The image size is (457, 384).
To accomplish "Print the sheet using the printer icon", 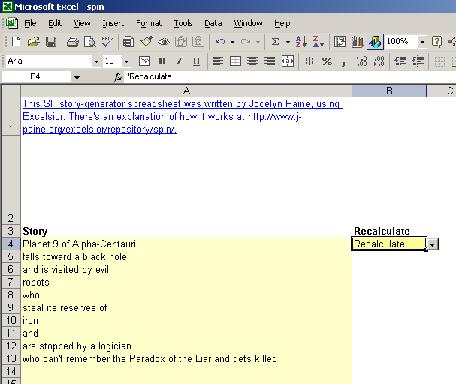I will tap(72, 42).
